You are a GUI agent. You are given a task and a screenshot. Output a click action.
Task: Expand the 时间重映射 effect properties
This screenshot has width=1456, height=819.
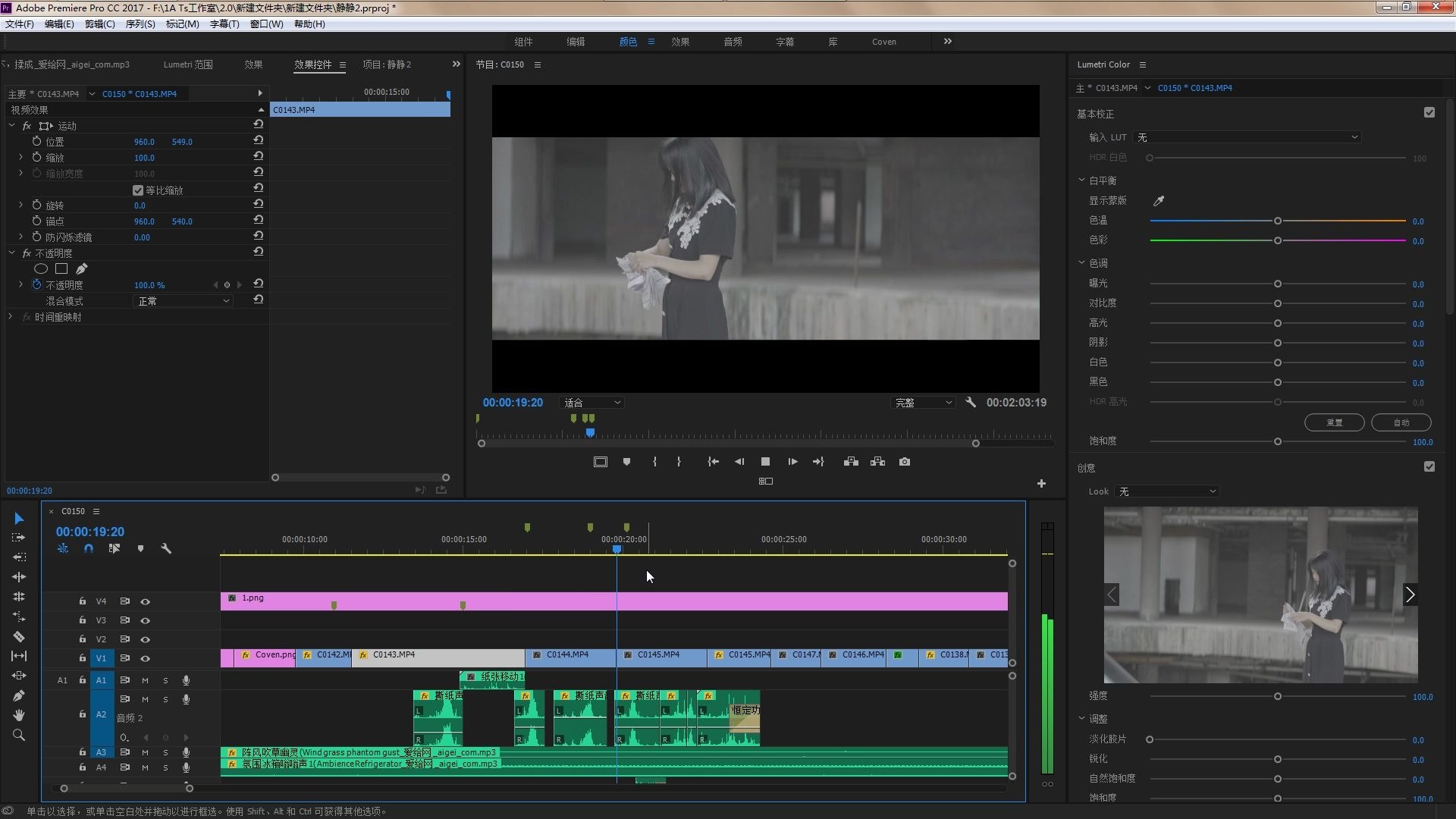tap(11, 317)
